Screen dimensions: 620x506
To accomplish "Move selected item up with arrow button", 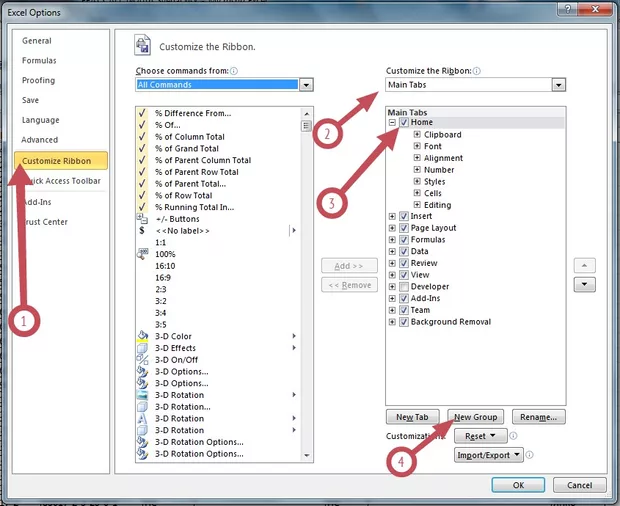I will point(584,265).
